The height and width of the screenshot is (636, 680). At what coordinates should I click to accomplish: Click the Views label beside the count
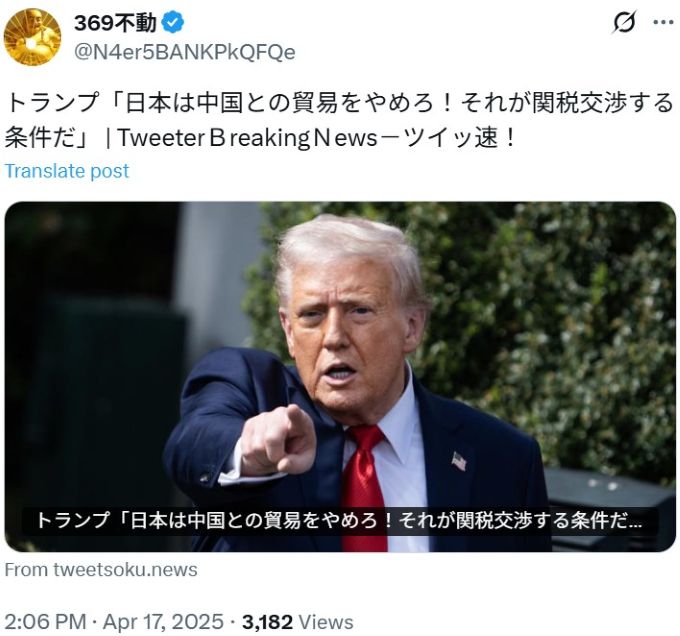(x=326, y=622)
